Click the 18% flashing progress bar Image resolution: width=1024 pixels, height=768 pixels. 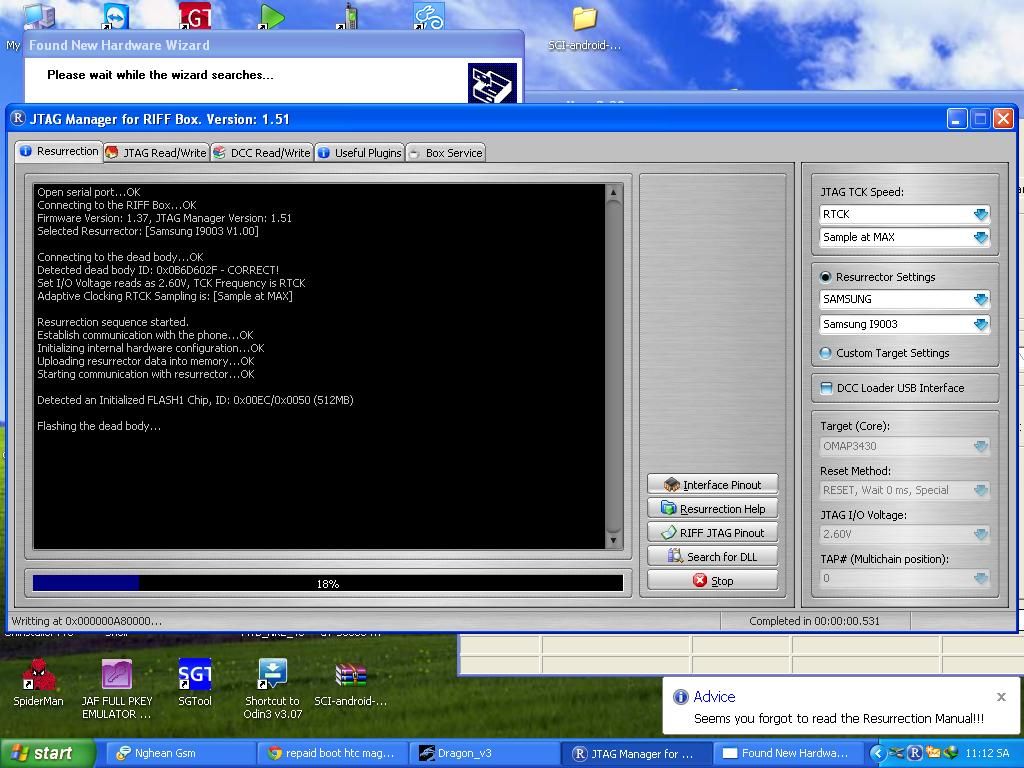coord(328,583)
